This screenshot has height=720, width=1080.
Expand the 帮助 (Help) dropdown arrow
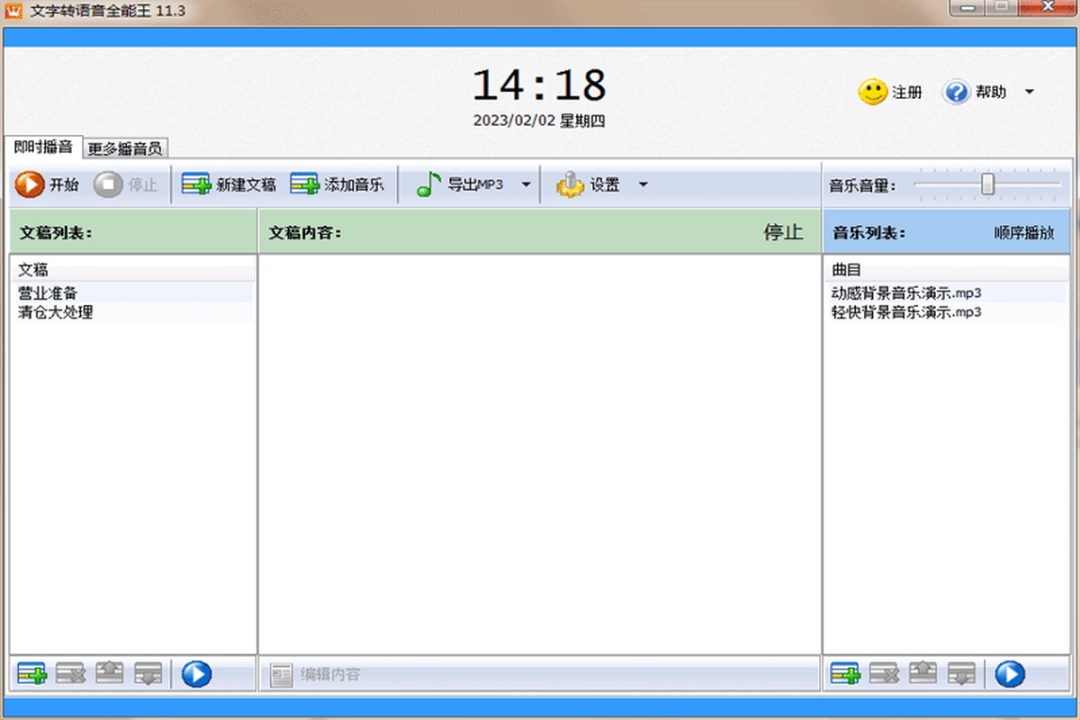[x=1030, y=91]
